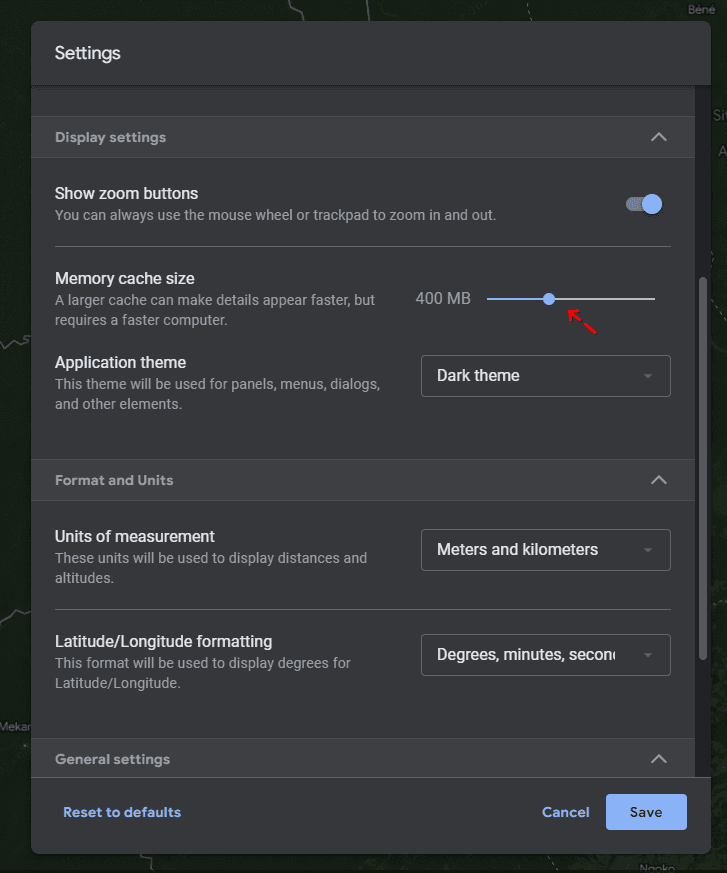This screenshot has width=727, height=873.
Task: Click the General settings chevron icon
Action: 659,759
